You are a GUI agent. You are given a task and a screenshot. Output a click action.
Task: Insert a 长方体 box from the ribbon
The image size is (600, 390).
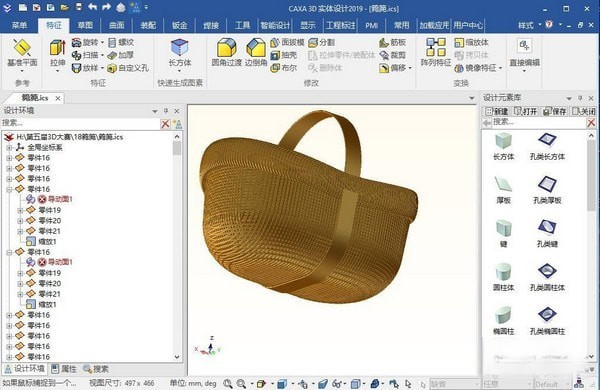click(180, 52)
